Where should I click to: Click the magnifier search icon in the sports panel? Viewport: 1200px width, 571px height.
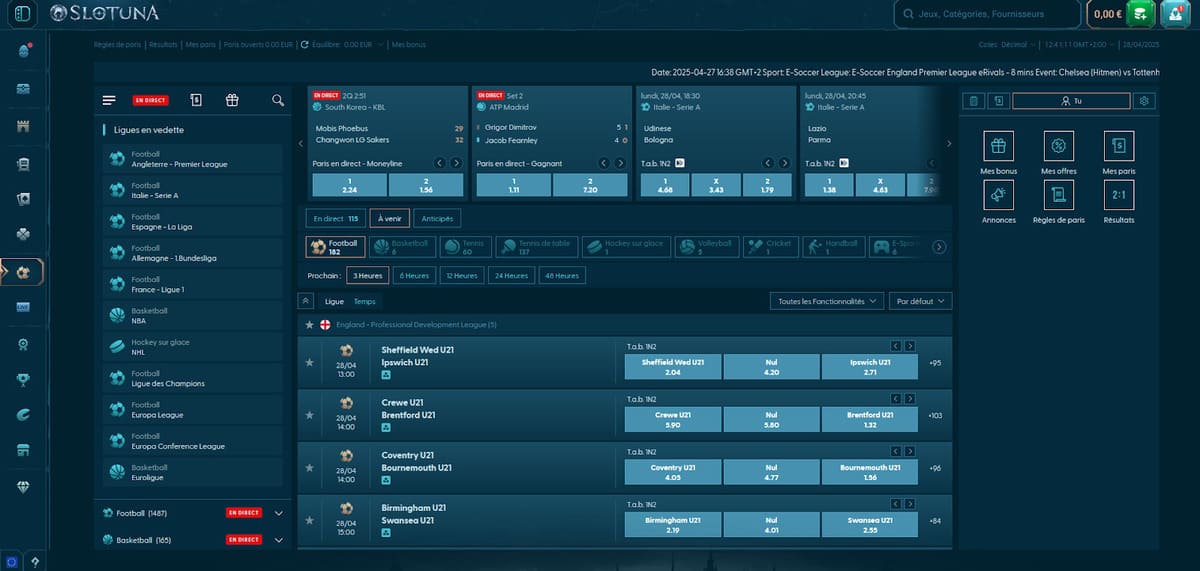point(278,100)
